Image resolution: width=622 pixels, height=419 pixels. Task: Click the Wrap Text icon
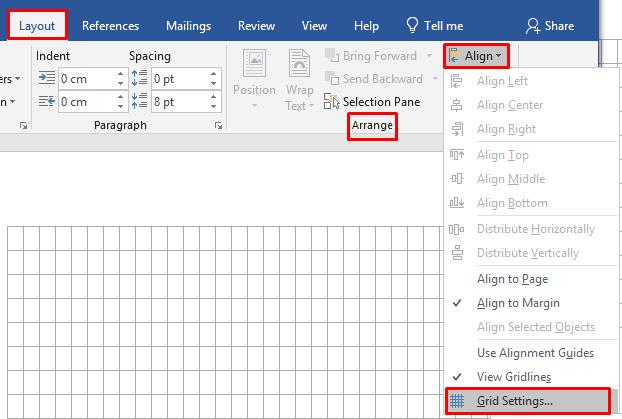tap(299, 63)
